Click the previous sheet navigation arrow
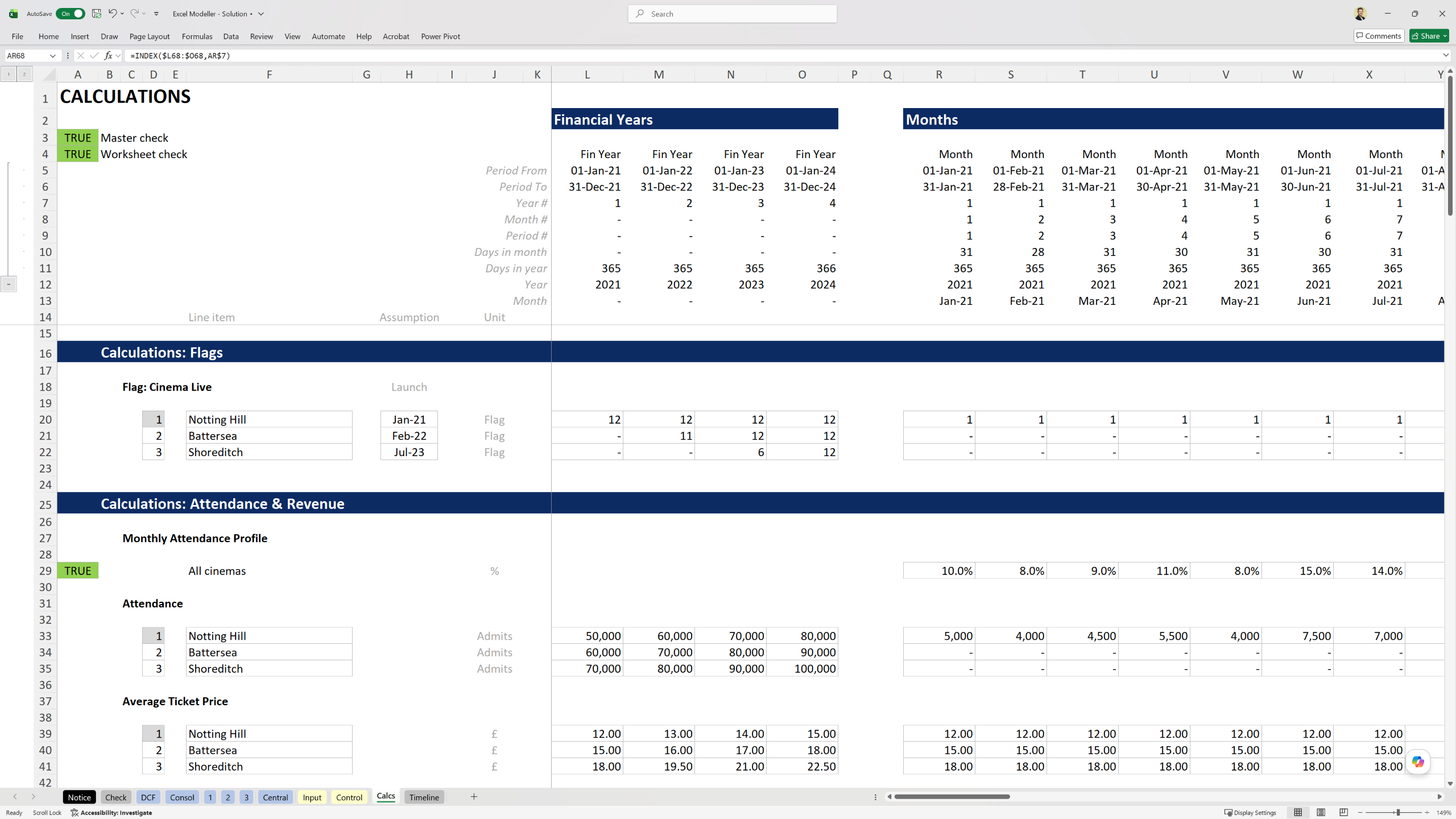Viewport: 1456px width, 819px height. (x=15, y=797)
